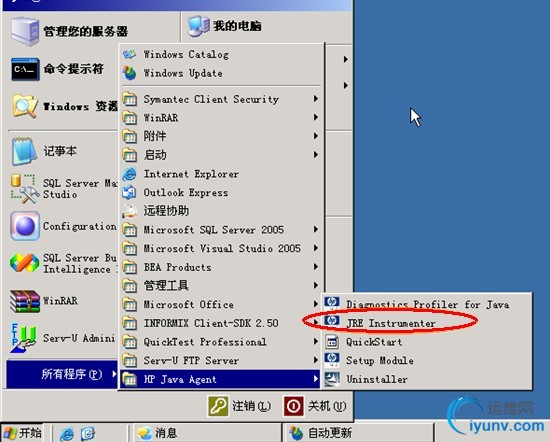
Task: Open the Microsoft Office program folder
Action: pyautogui.click(x=220, y=304)
